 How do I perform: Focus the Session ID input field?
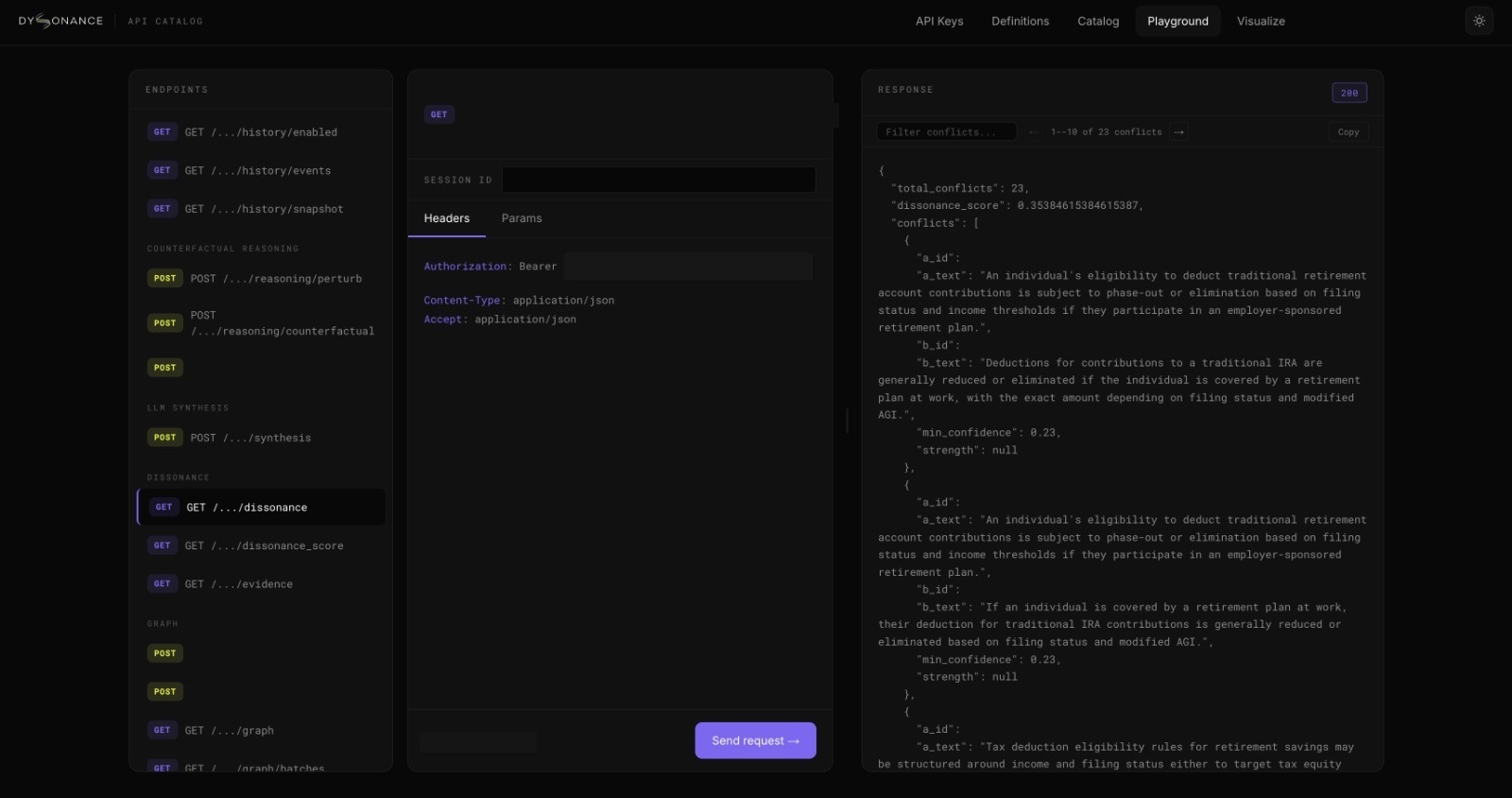[659, 180]
